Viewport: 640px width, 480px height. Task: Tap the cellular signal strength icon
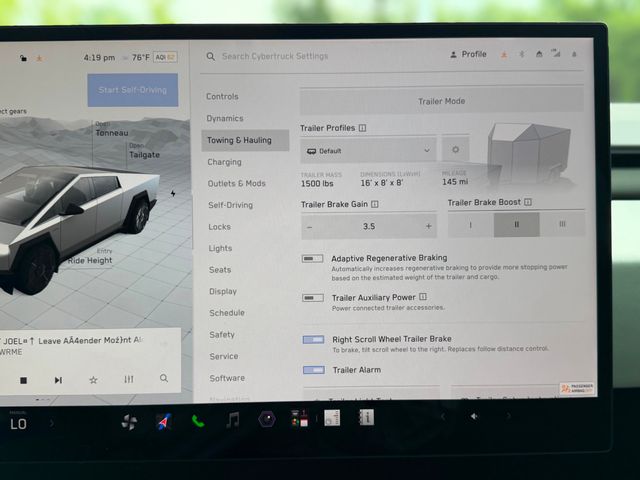[556, 53]
